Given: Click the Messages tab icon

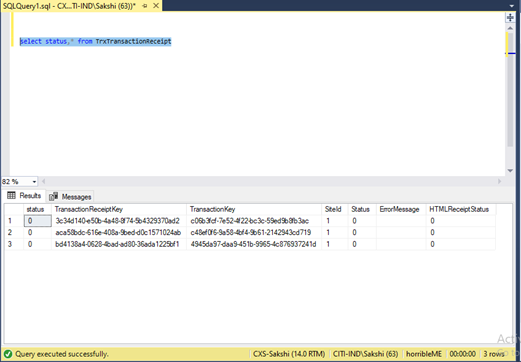Looking at the screenshot, I should 53,197.
